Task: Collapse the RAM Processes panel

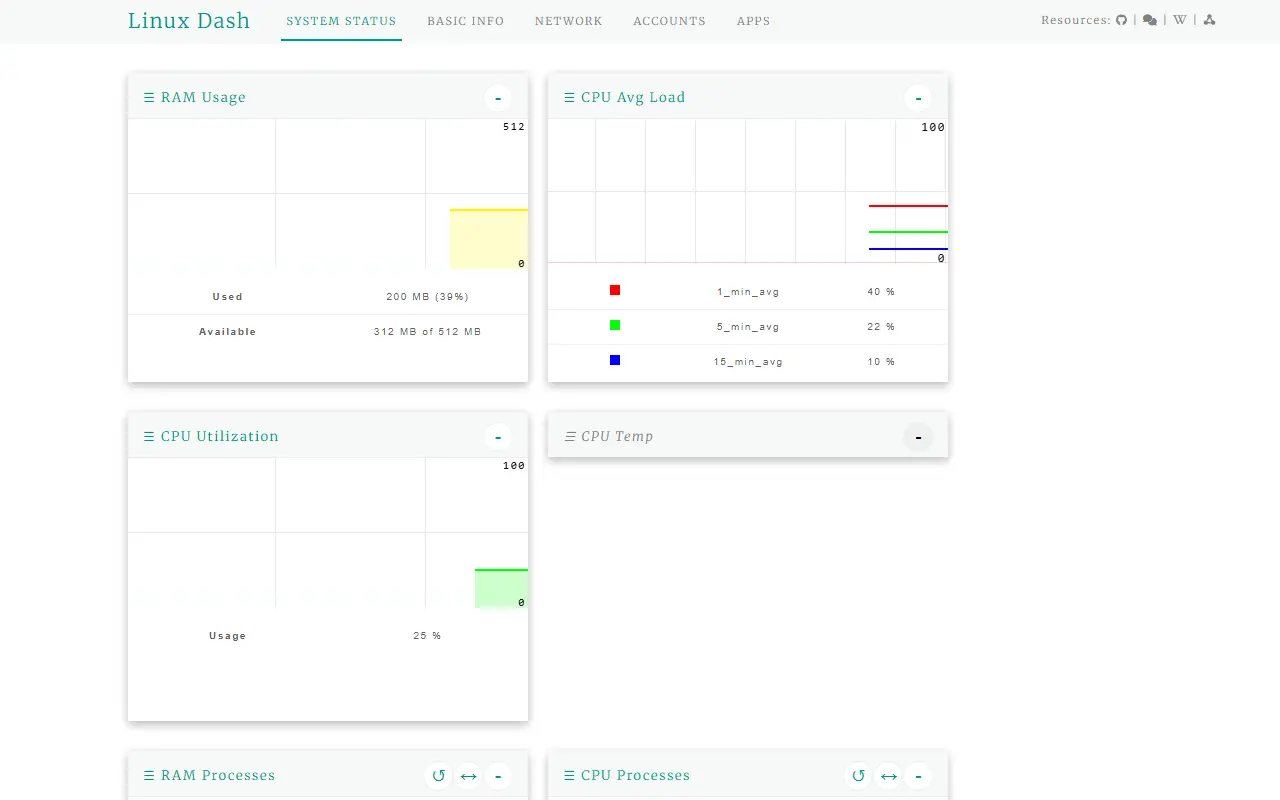Action: coord(498,776)
